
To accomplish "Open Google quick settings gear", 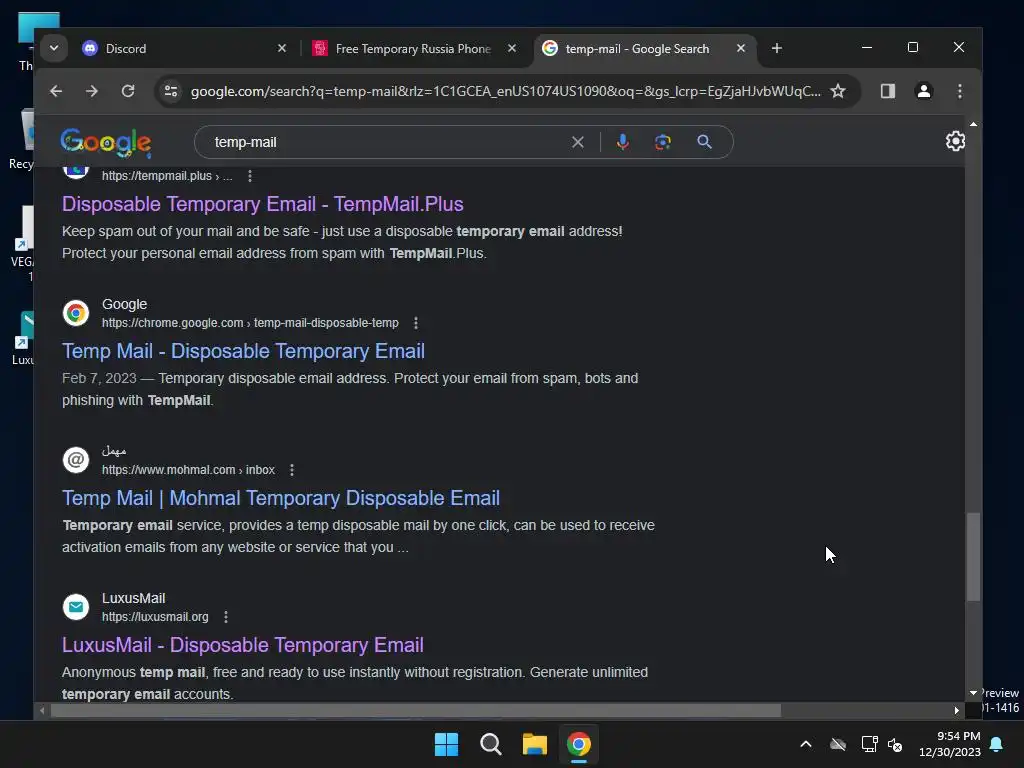I will pyautogui.click(x=955, y=141).
